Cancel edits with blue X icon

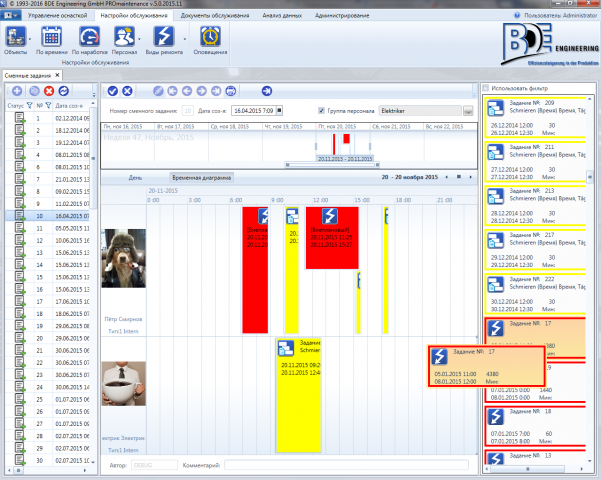[x=127, y=91]
